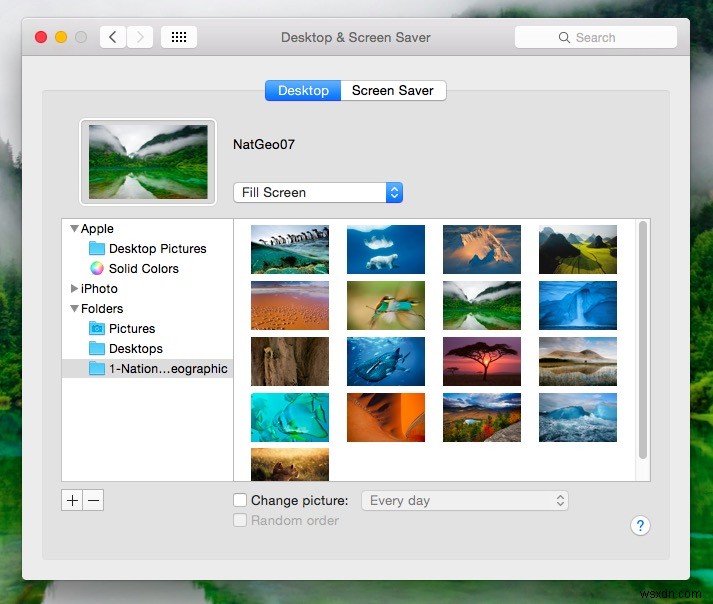Choose the golden grass animal wallpaper

pyautogui.click(x=290, y=464)
